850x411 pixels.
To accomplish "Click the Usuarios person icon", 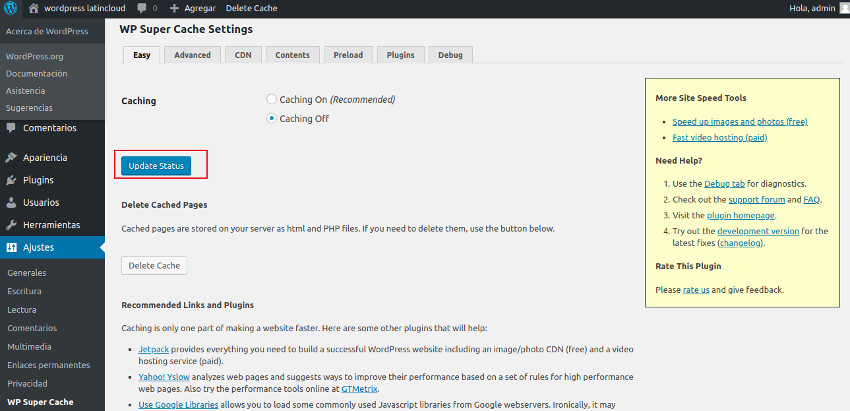I will [x=11, y=203].
